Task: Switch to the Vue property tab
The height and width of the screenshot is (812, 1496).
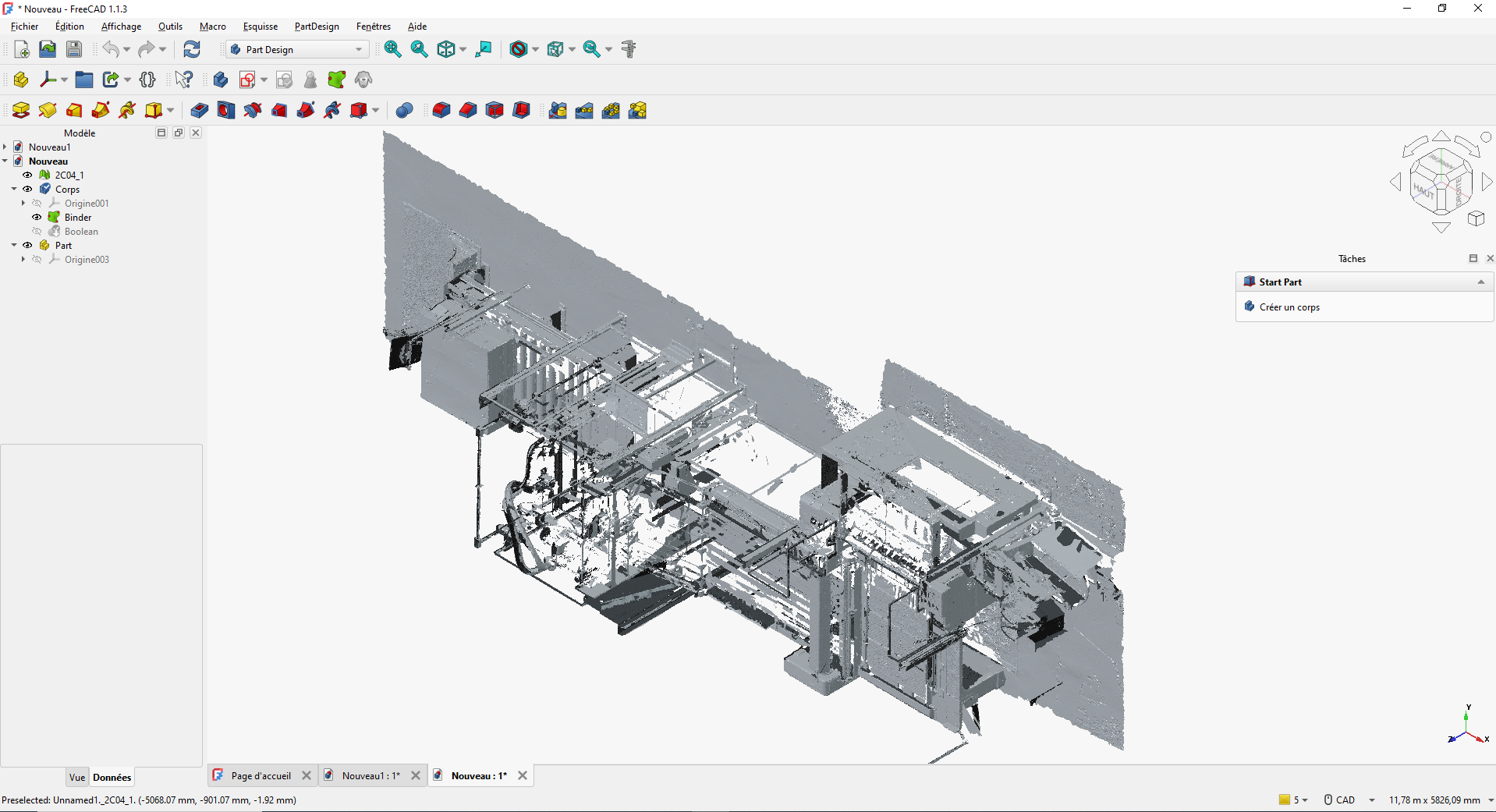Action: 77,777
